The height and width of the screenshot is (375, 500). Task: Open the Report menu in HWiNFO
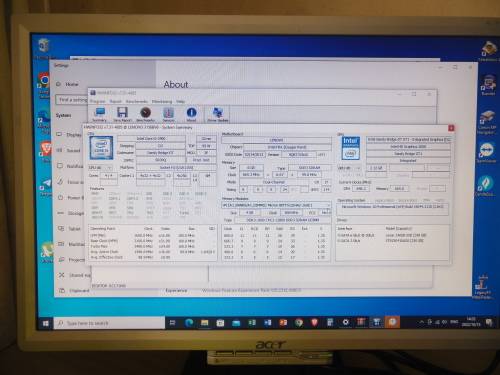115,101
